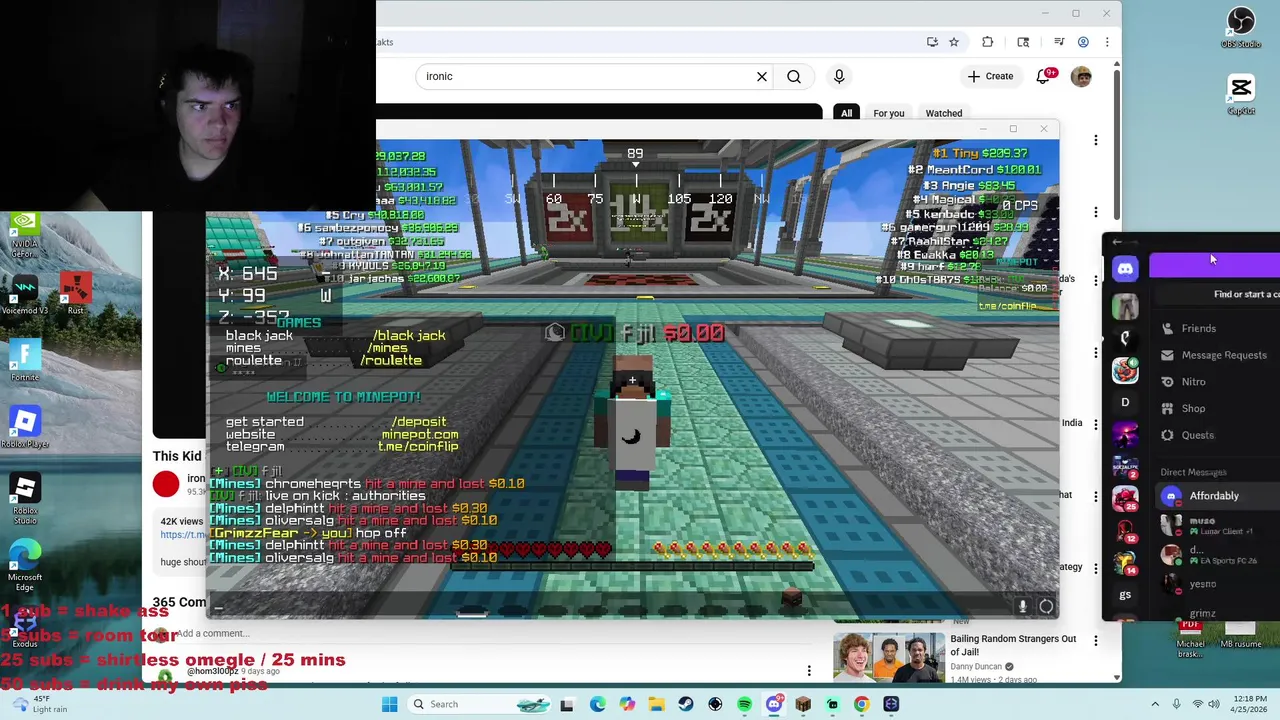Viewport: 1280px width, 720px height.
Task: Open Discord server with 14 notifications badge
Action: coord(1125,563)
